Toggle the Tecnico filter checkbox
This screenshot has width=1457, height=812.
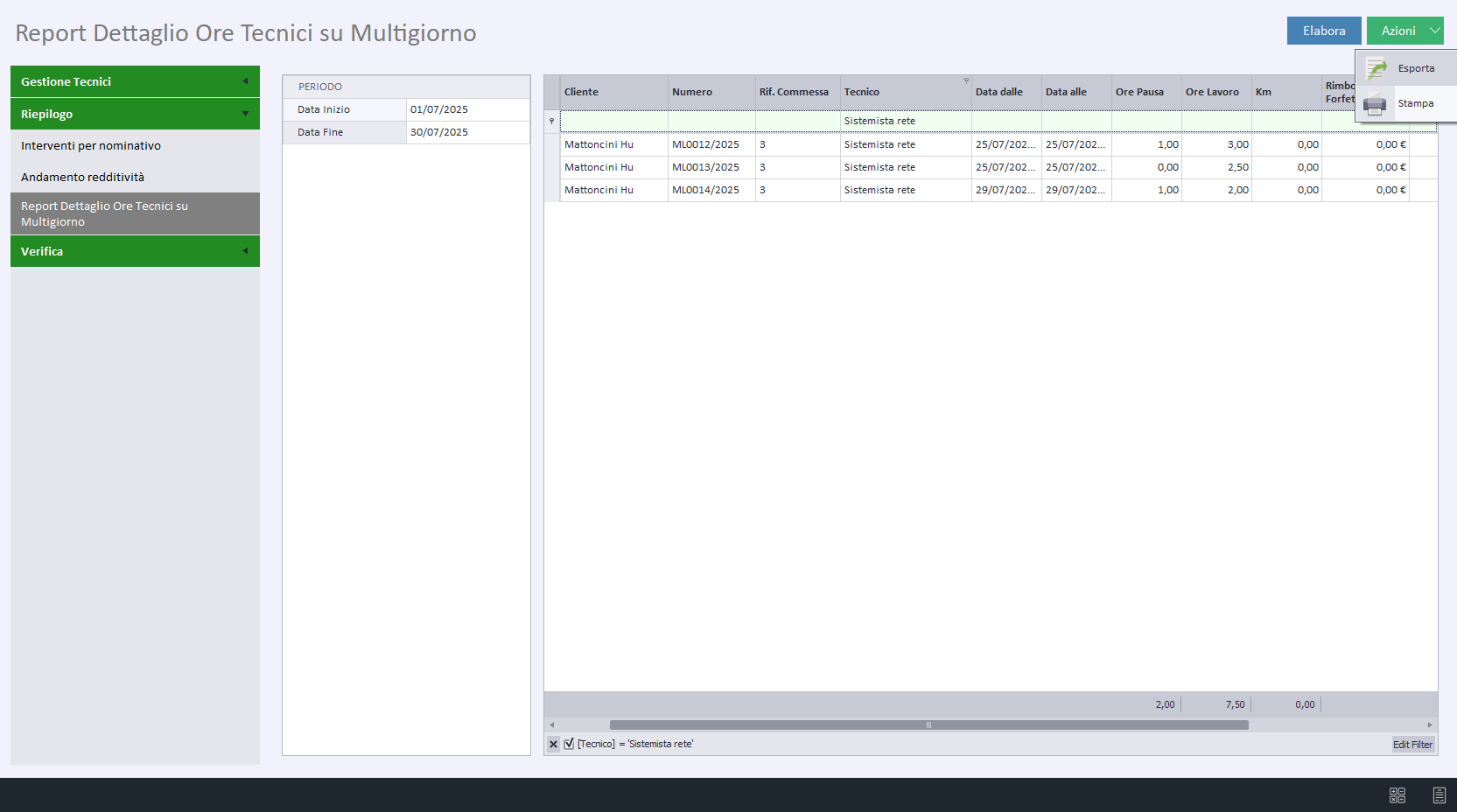pyautogui.click(x=569, y=744)
